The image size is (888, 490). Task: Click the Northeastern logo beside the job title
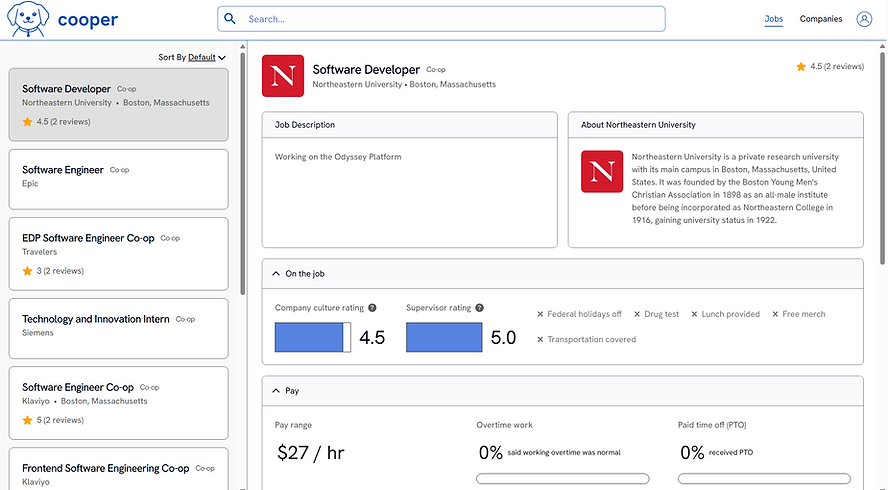coord(282,76)
